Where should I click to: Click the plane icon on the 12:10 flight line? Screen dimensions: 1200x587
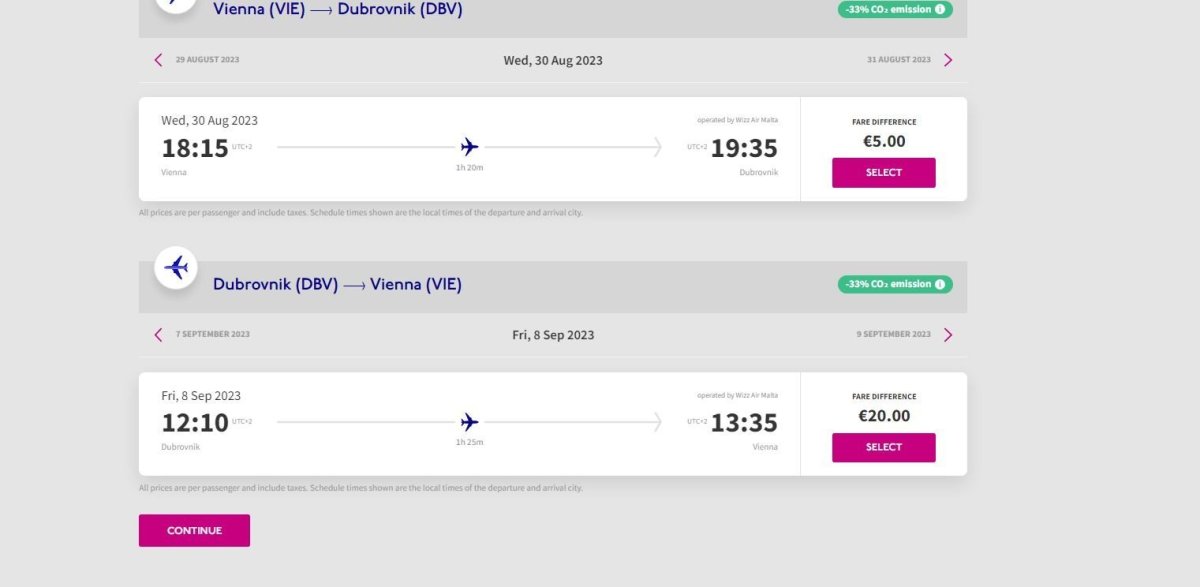click(469, 422)
